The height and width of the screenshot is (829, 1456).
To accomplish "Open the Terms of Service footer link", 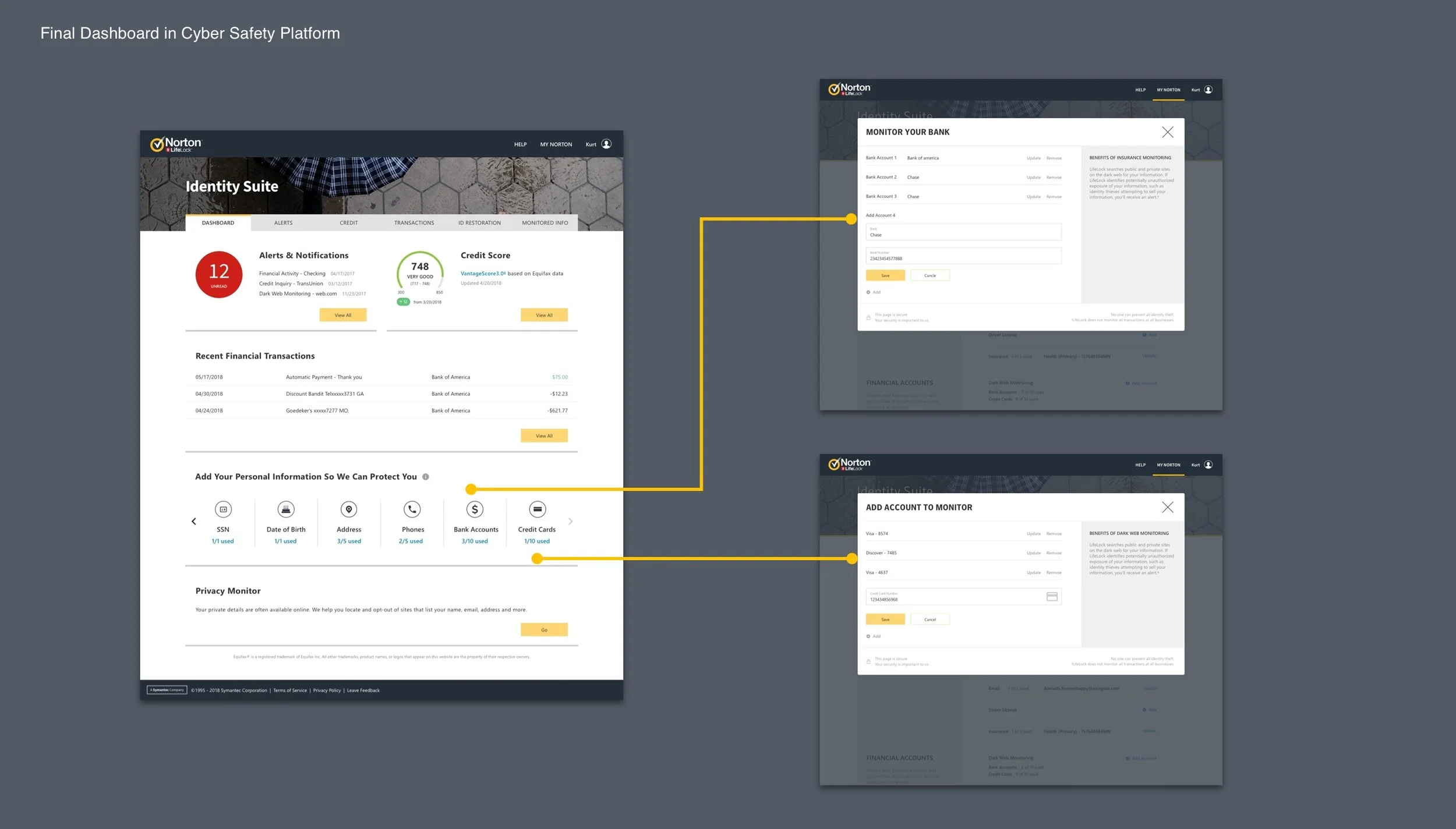I will point(290,690).
